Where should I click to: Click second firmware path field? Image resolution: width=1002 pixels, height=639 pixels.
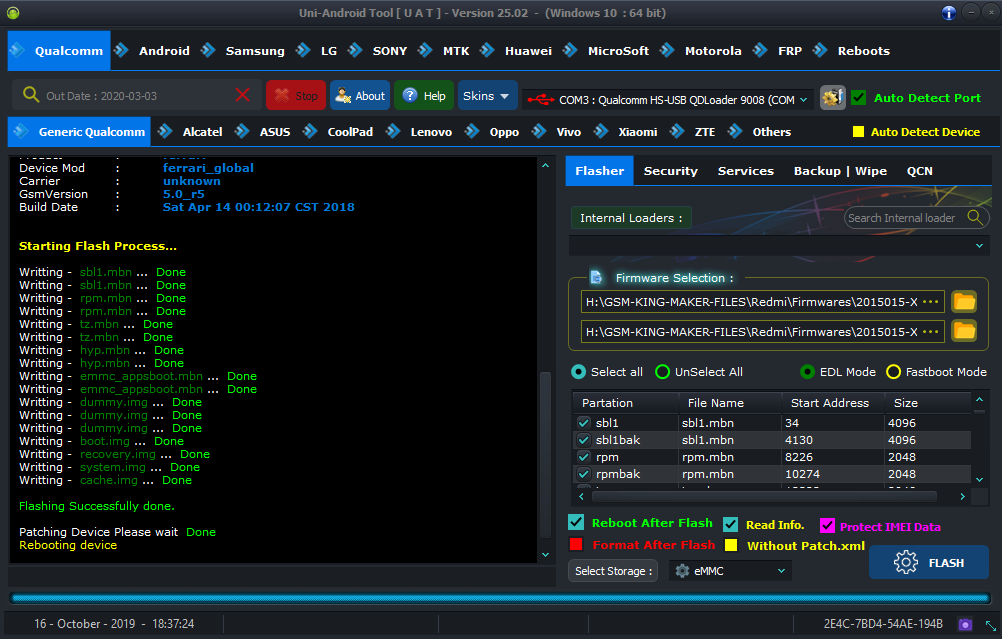pos(762,332)
